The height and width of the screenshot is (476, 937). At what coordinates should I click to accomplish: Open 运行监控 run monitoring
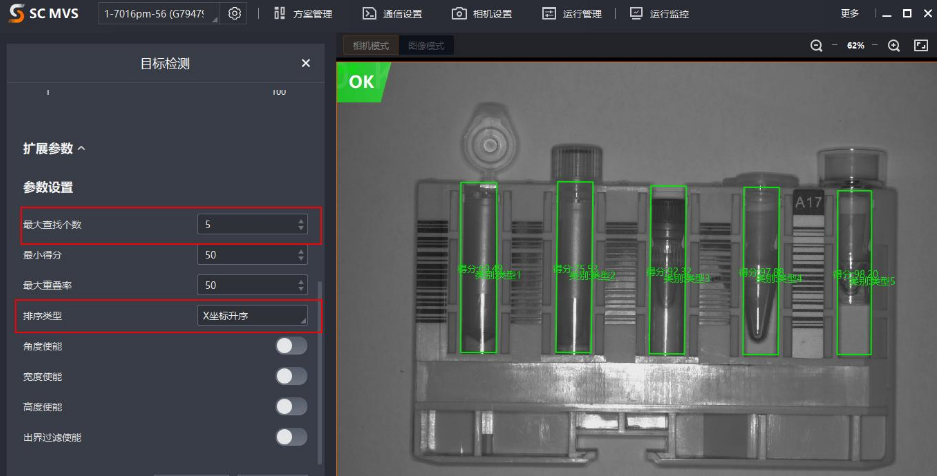tap(637, 14)
